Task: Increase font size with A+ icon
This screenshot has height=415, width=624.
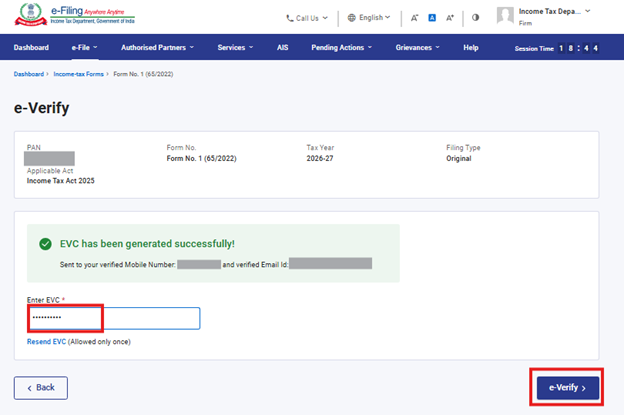Action: point(450,18)
